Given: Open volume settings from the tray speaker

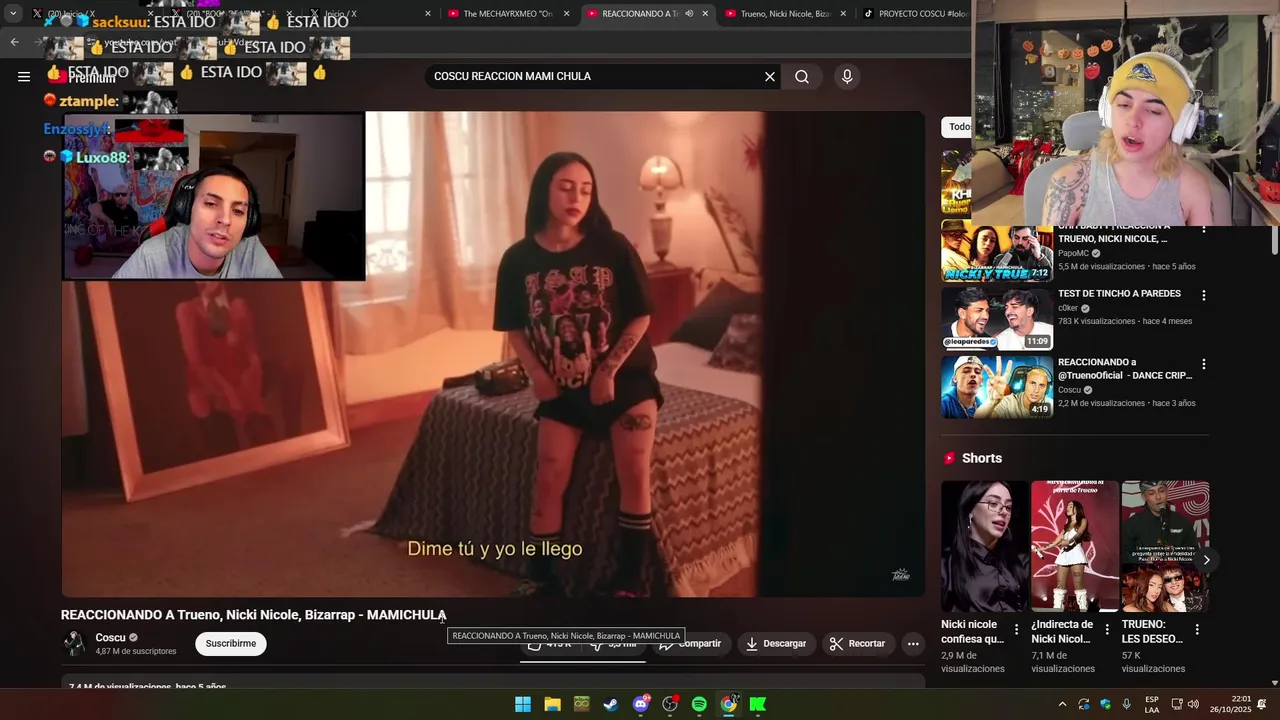Looking at the screenshot, I should click(1193, 704).
